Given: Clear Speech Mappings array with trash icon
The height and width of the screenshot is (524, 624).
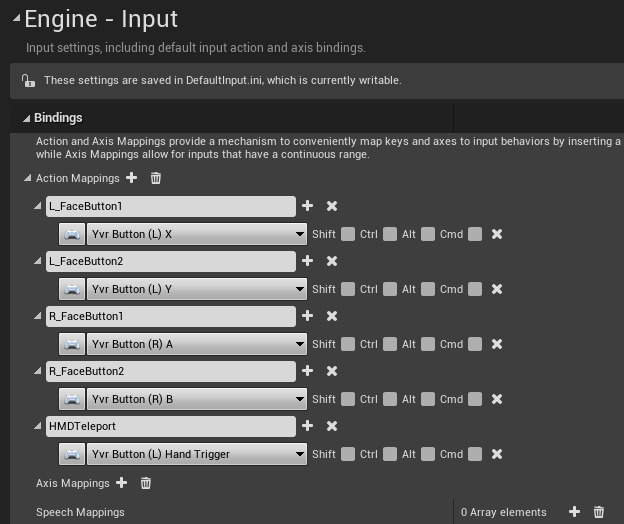Looking at the screenshot, I should tap(599, 512).
